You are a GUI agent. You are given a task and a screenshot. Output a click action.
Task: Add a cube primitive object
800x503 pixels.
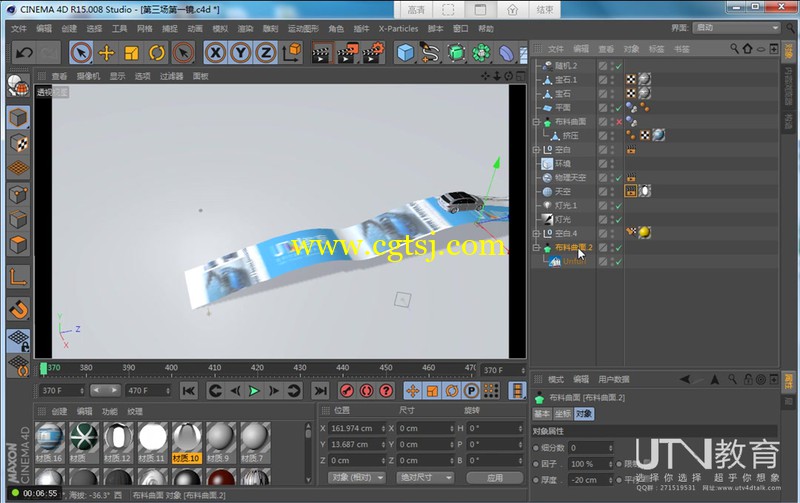(405, 53)
